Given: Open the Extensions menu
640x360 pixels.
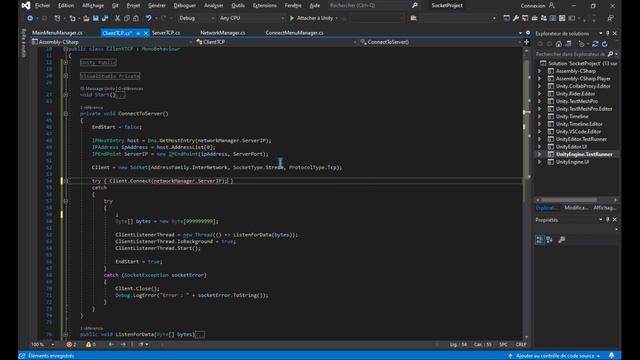Looking at the screenshot, I should point(264,6).
